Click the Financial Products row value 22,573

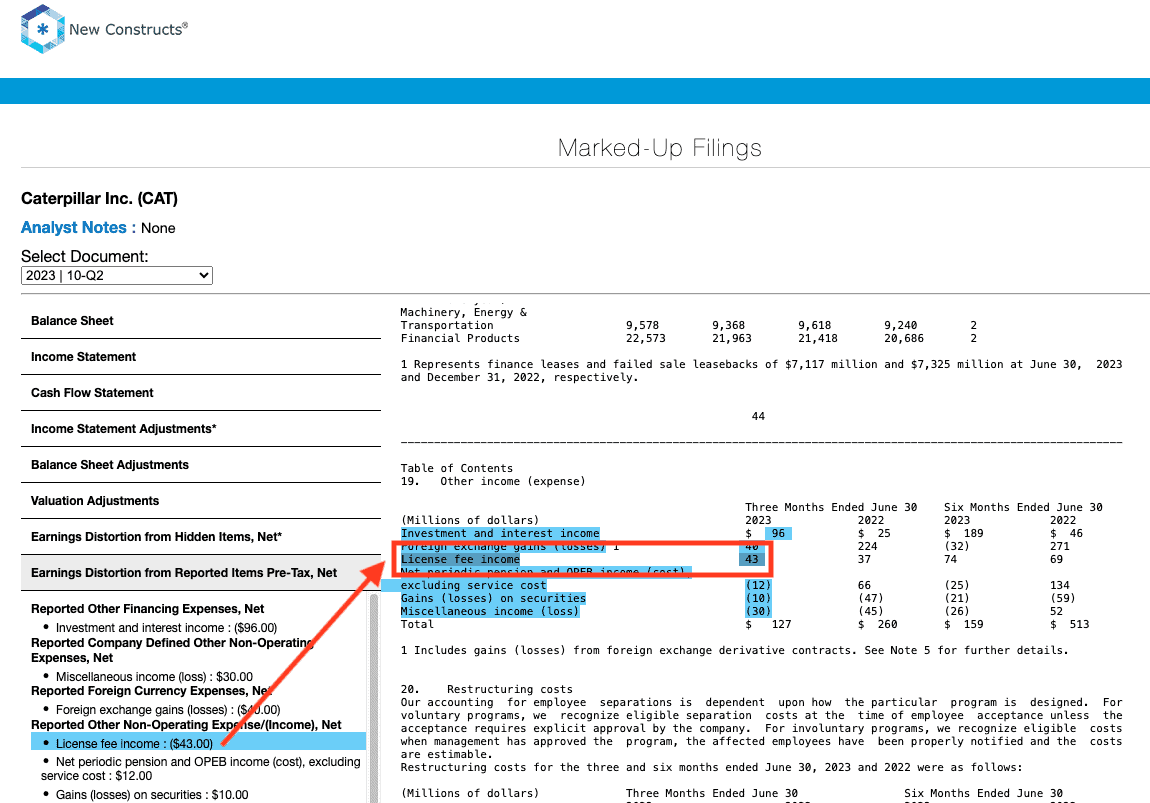(645, 339)
